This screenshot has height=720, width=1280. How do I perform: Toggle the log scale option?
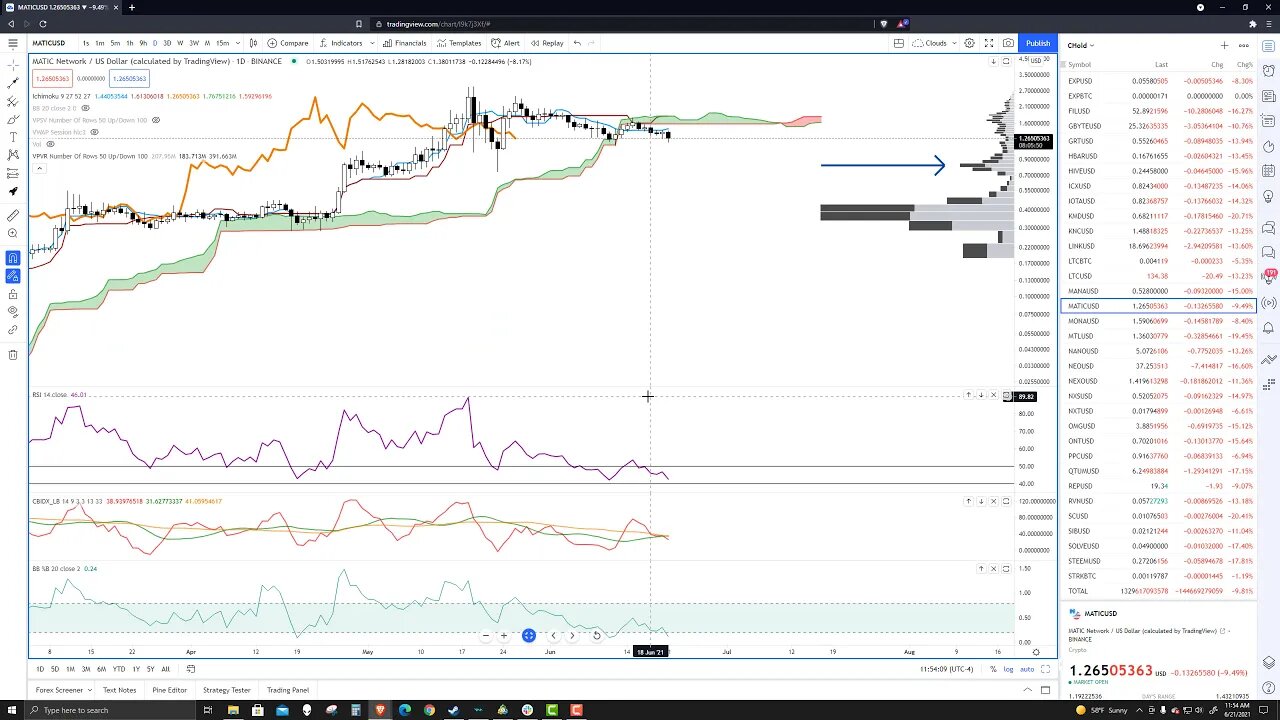pos(1008,669)
